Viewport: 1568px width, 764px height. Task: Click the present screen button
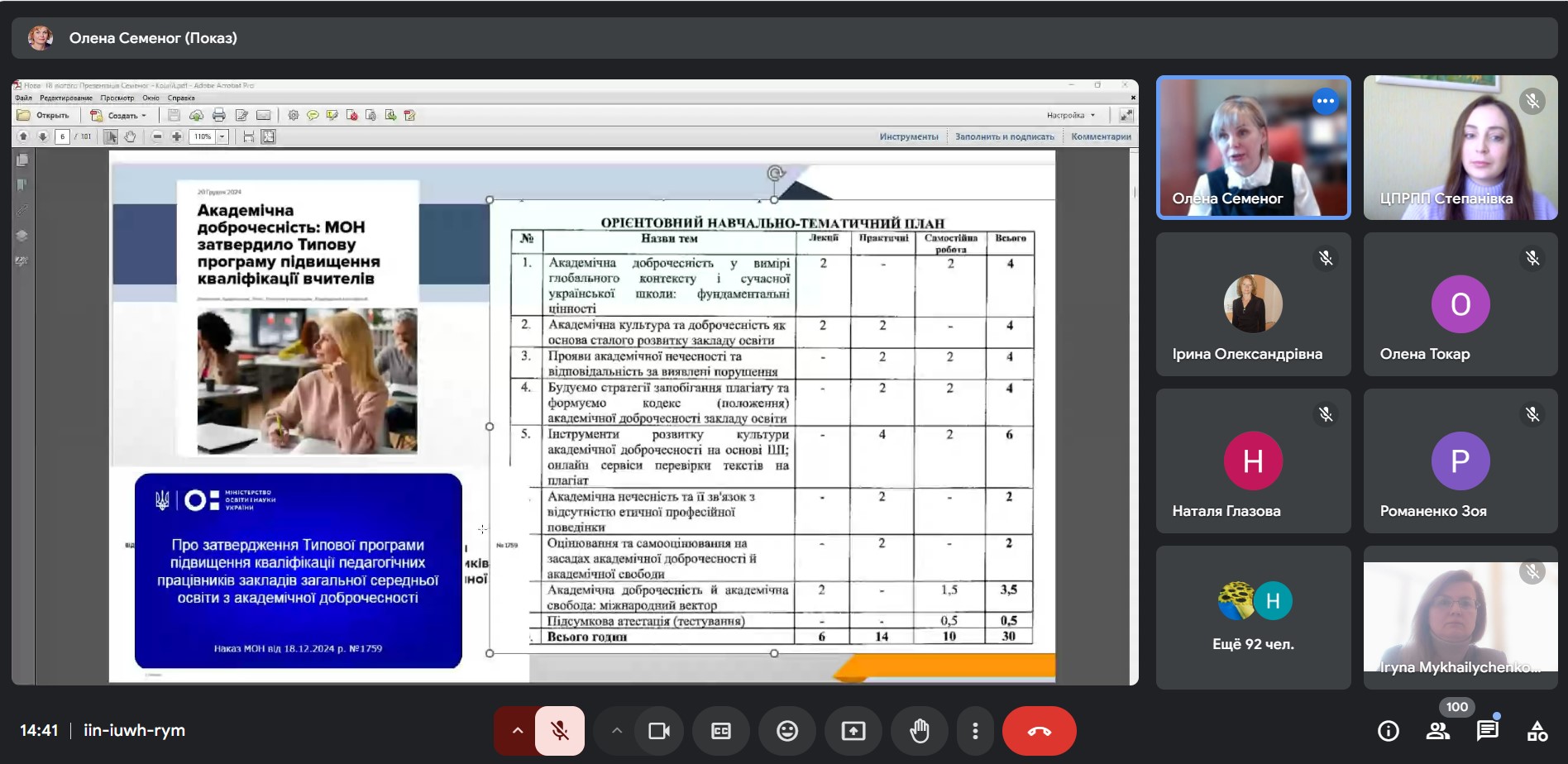(853, 731)
